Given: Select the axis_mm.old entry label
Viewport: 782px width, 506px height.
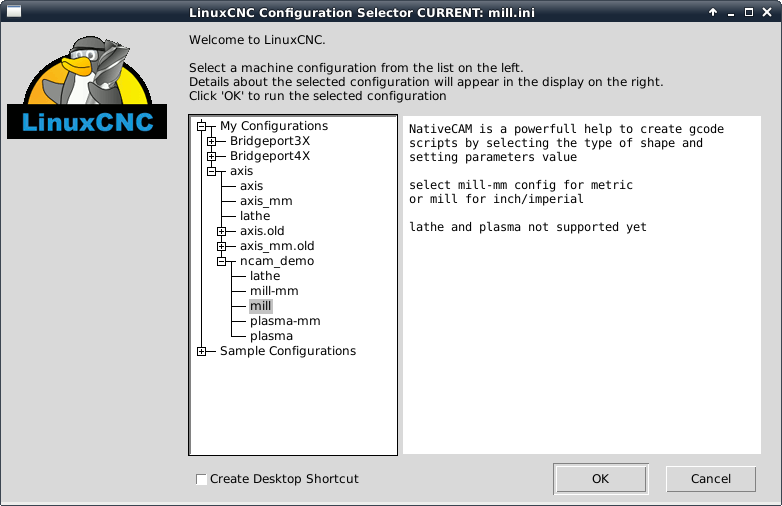Looking at the screenshot, I should (277, 246).
